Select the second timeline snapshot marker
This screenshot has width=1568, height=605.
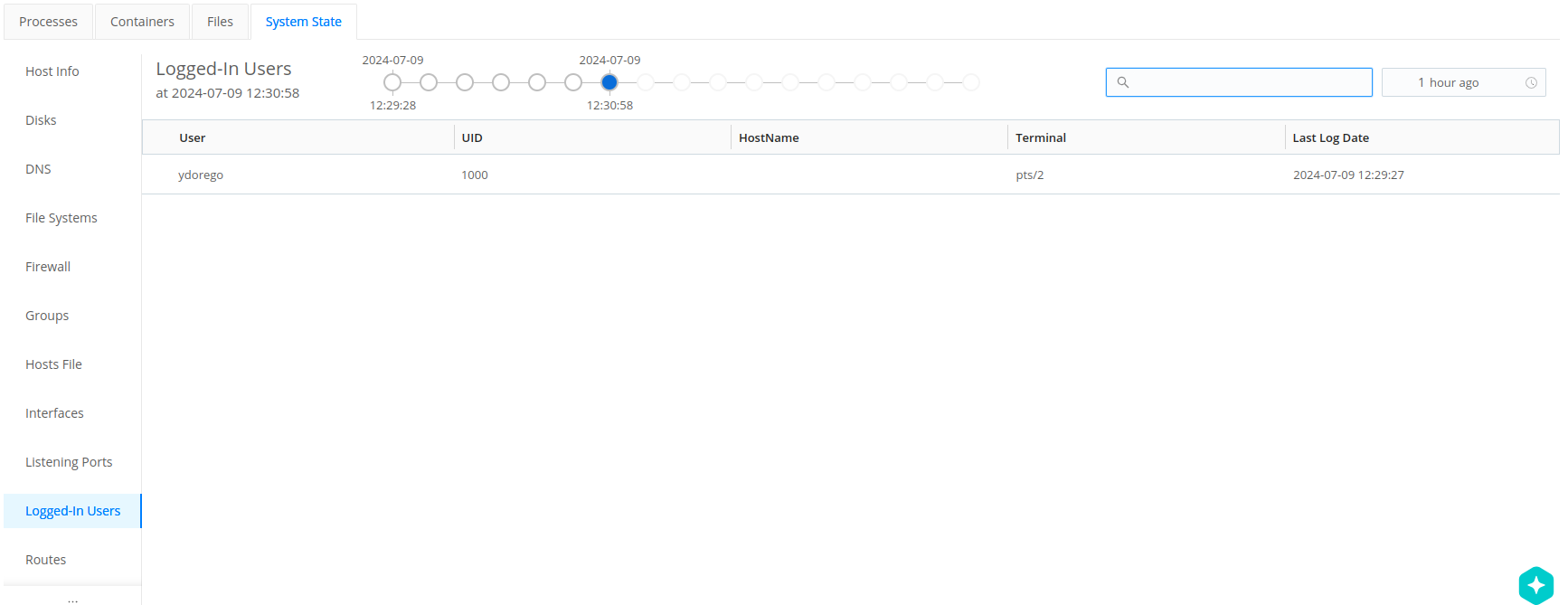pos(429,82)
